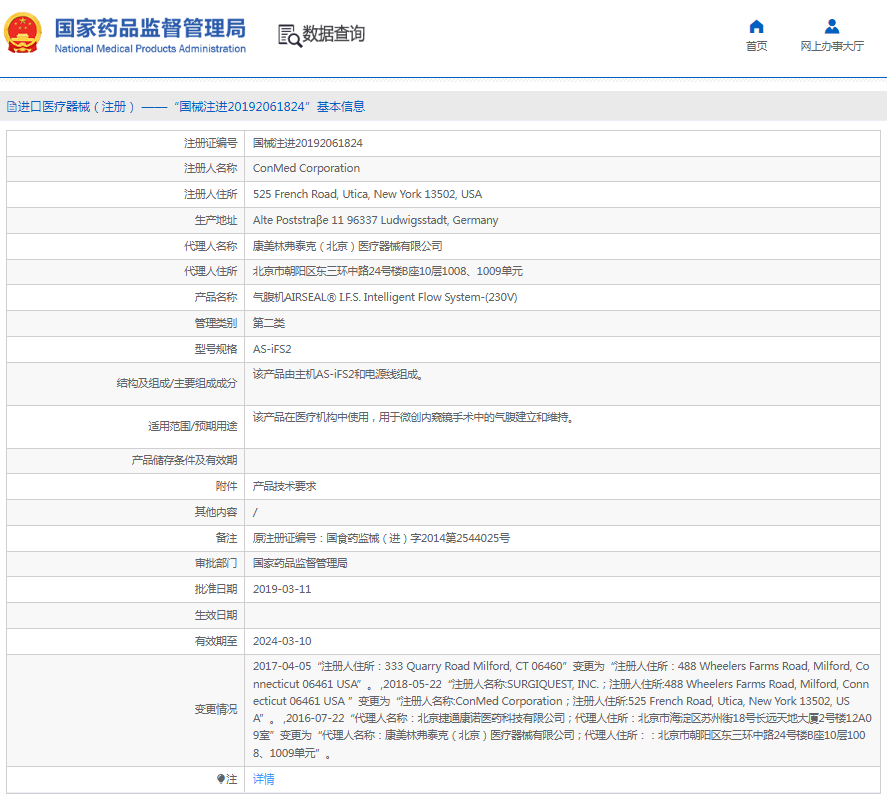Click the lightbulb icon beside 注

coord(221,779)
